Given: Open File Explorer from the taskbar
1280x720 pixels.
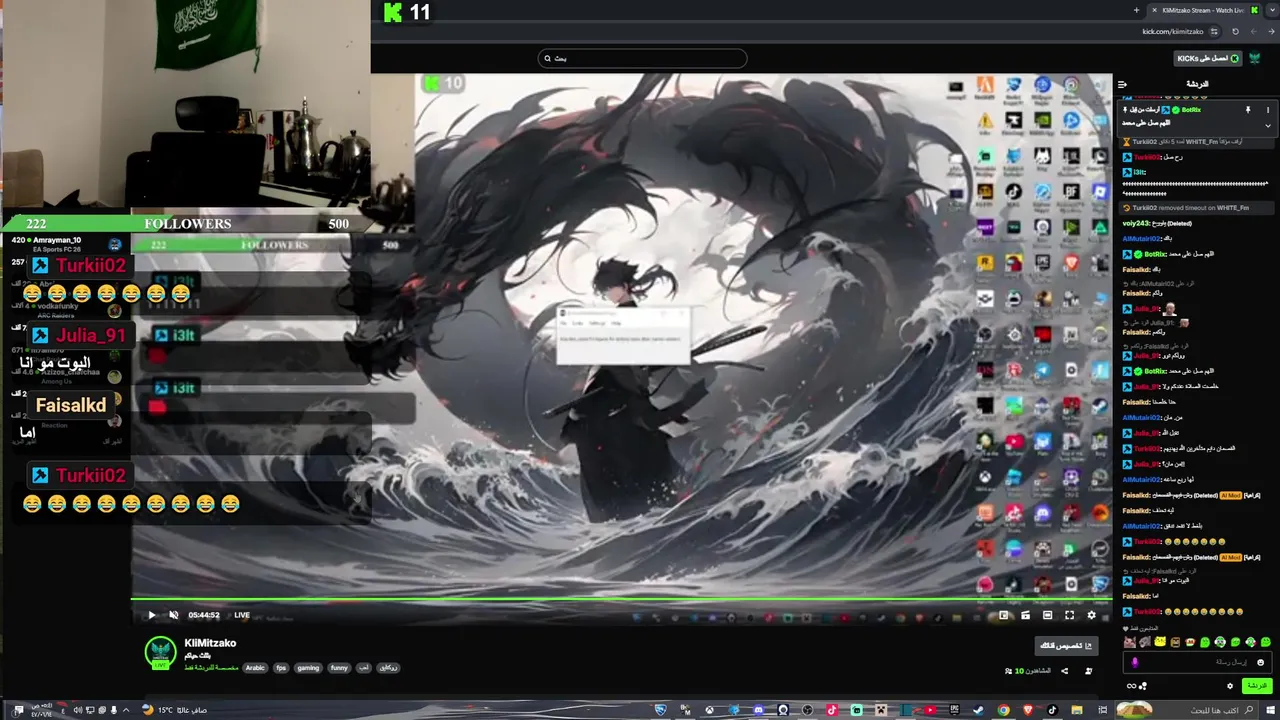Looking at the screenshot, I should pyautogui.click(x=1076, y=710).
